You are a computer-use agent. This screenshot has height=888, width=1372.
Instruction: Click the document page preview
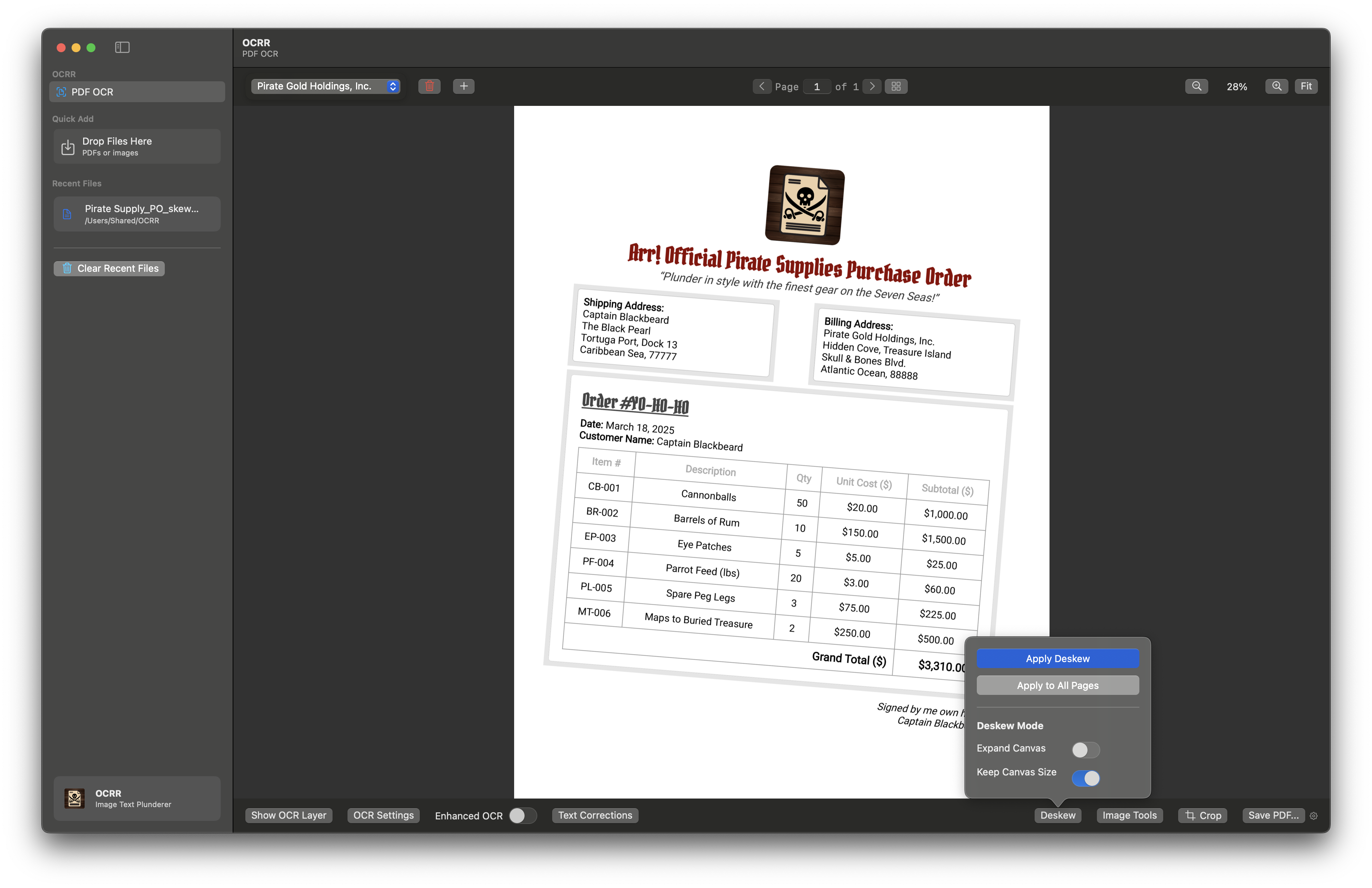pos(781,452)
